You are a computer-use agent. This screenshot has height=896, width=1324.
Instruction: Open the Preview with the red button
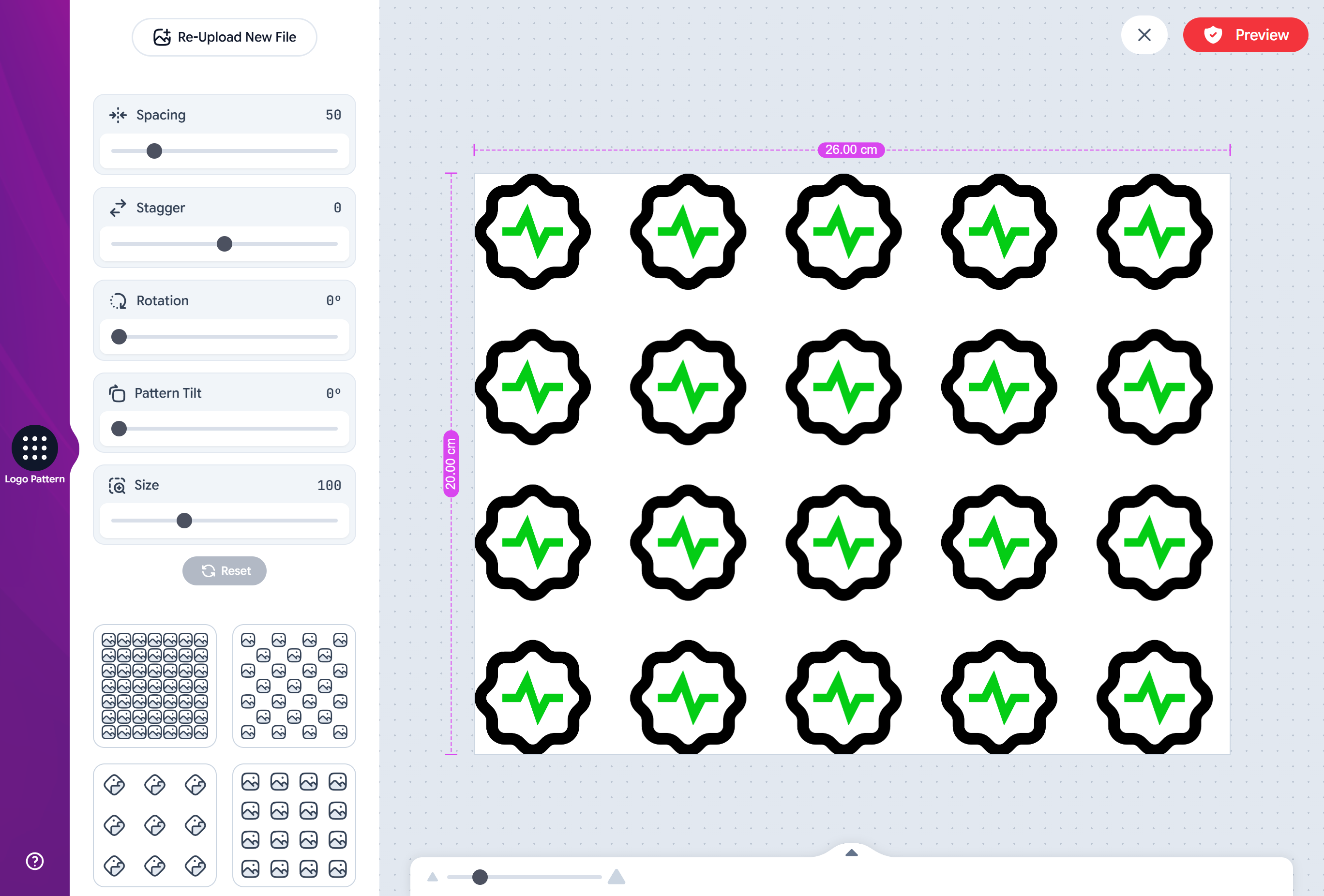click(1246, 35)
